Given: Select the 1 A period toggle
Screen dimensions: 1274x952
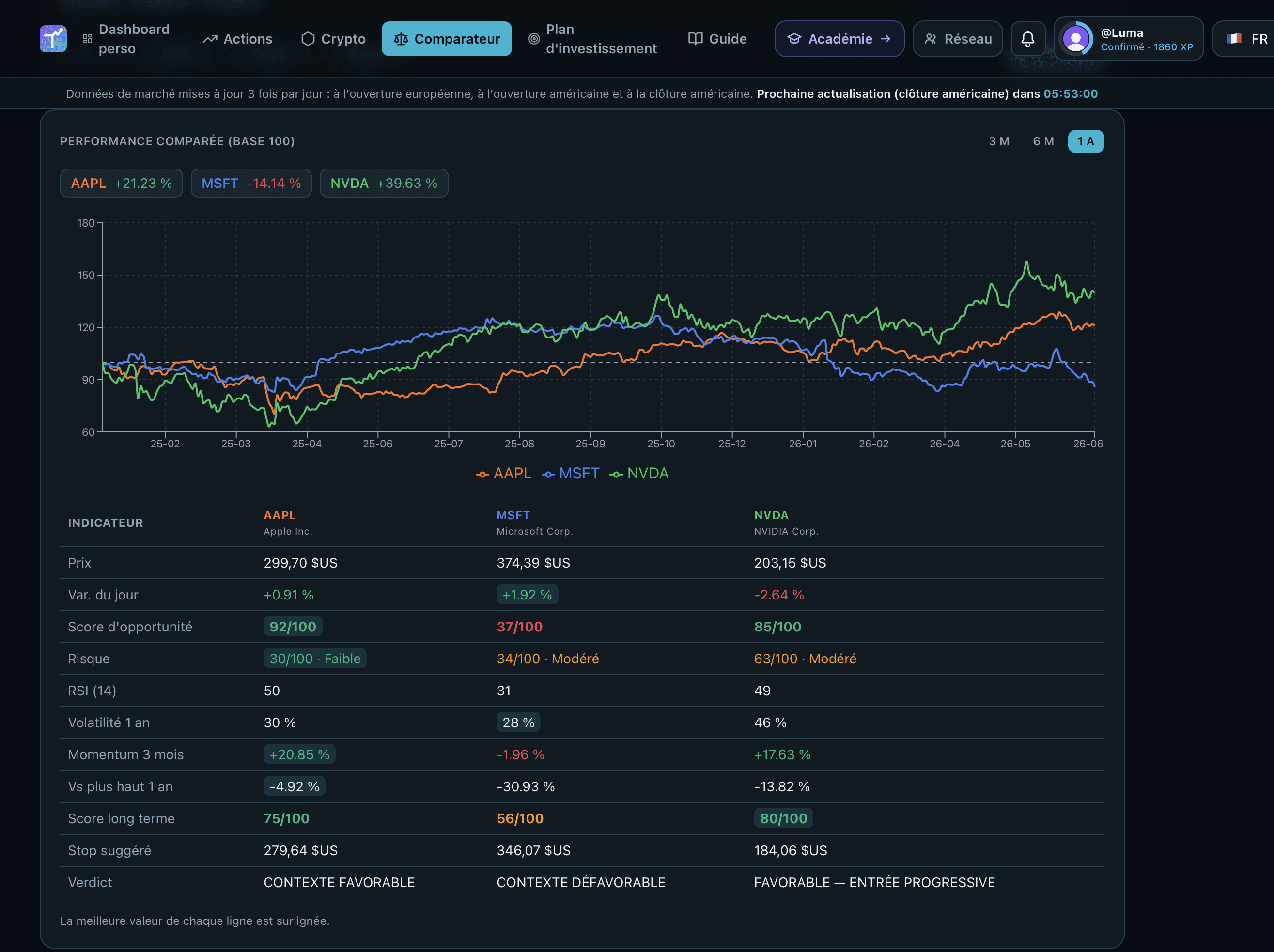Looking at the screenshot, I should tap(1086, 141).
